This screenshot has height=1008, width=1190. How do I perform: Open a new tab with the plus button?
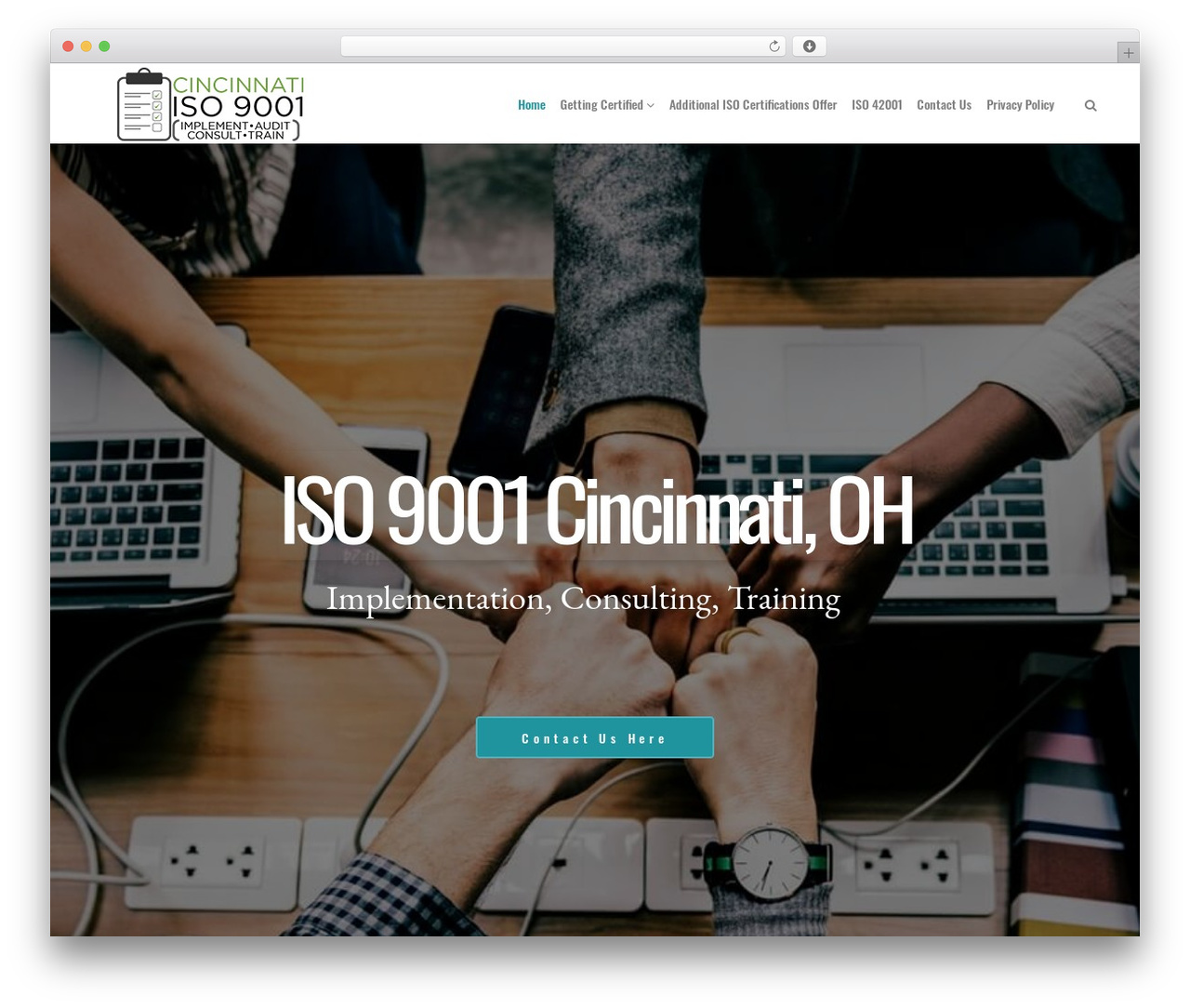point(1128,53)
